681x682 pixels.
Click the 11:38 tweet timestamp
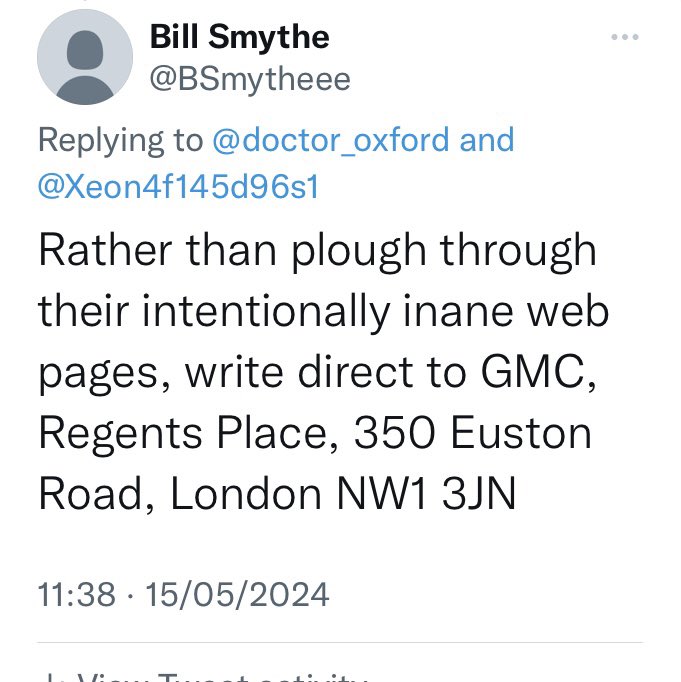pyautogui.click(x=77, y=594)
